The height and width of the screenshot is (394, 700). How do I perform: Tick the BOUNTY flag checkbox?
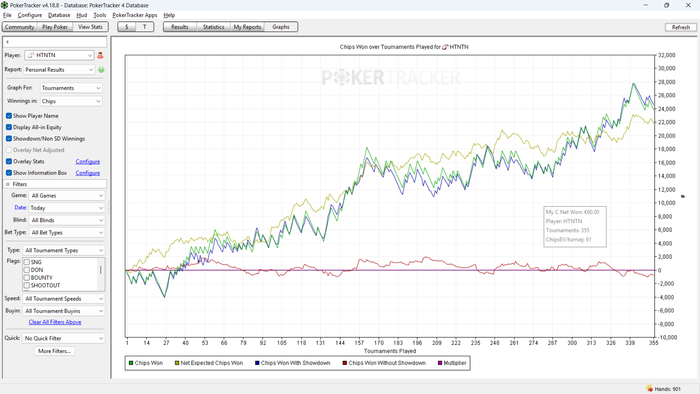pyautogui.click(x=27, y=278)
